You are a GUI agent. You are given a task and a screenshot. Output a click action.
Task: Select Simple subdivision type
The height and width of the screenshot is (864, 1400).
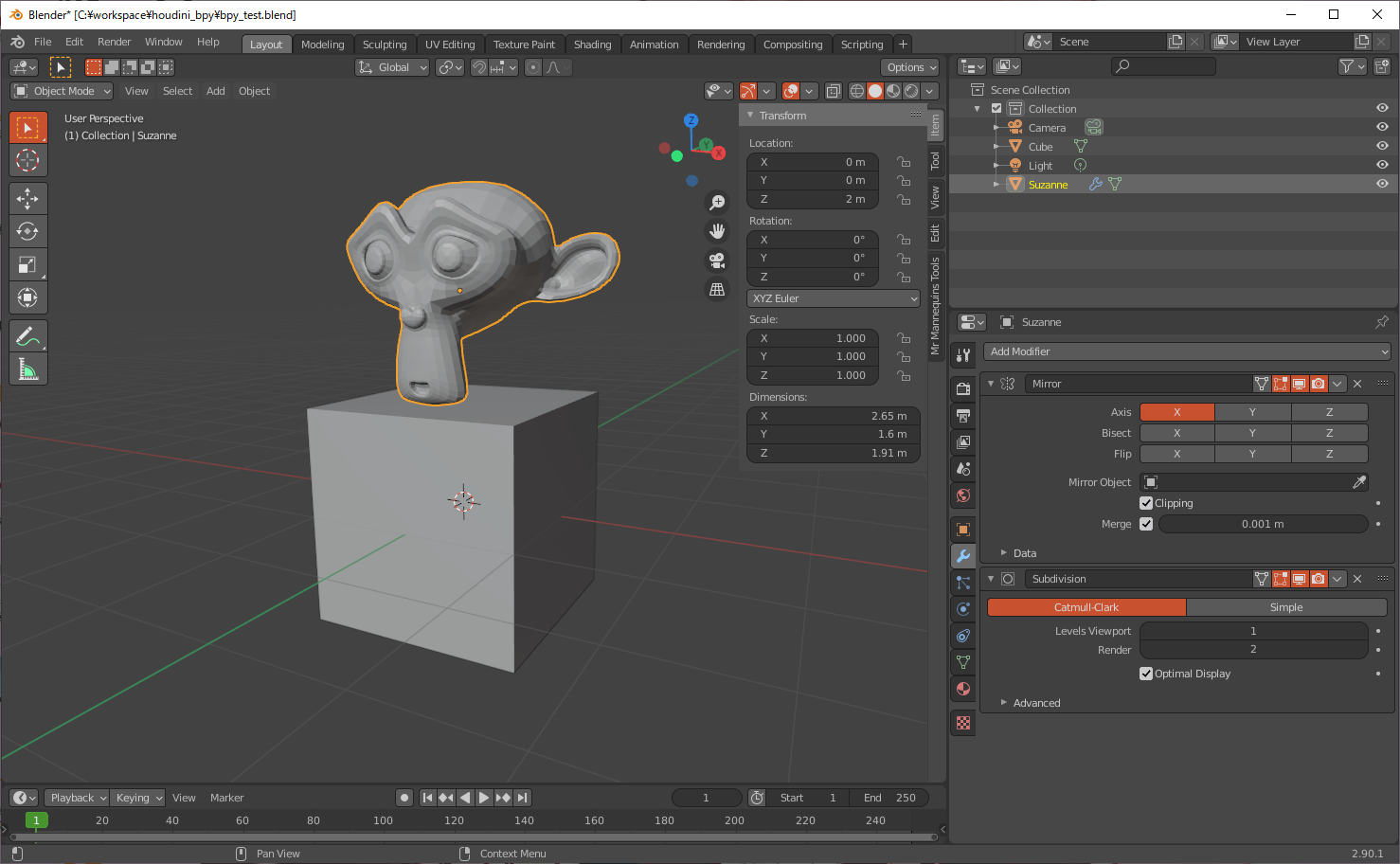click(x=1286, y=607)
